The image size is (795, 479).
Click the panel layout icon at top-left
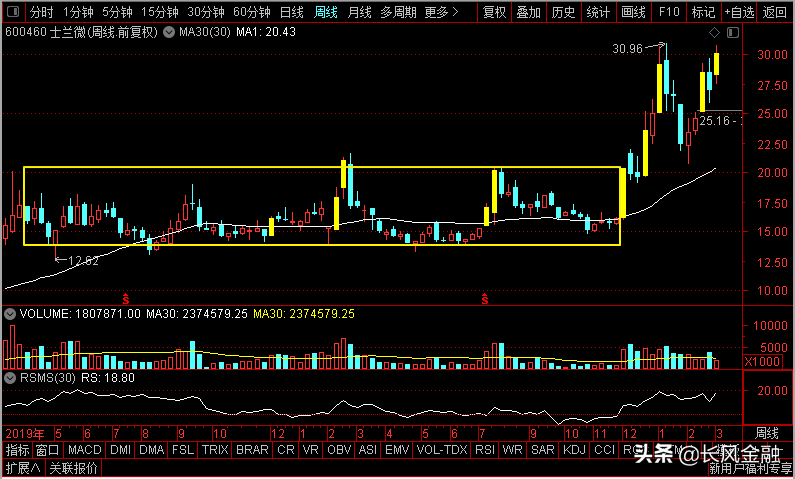(13, 12)
